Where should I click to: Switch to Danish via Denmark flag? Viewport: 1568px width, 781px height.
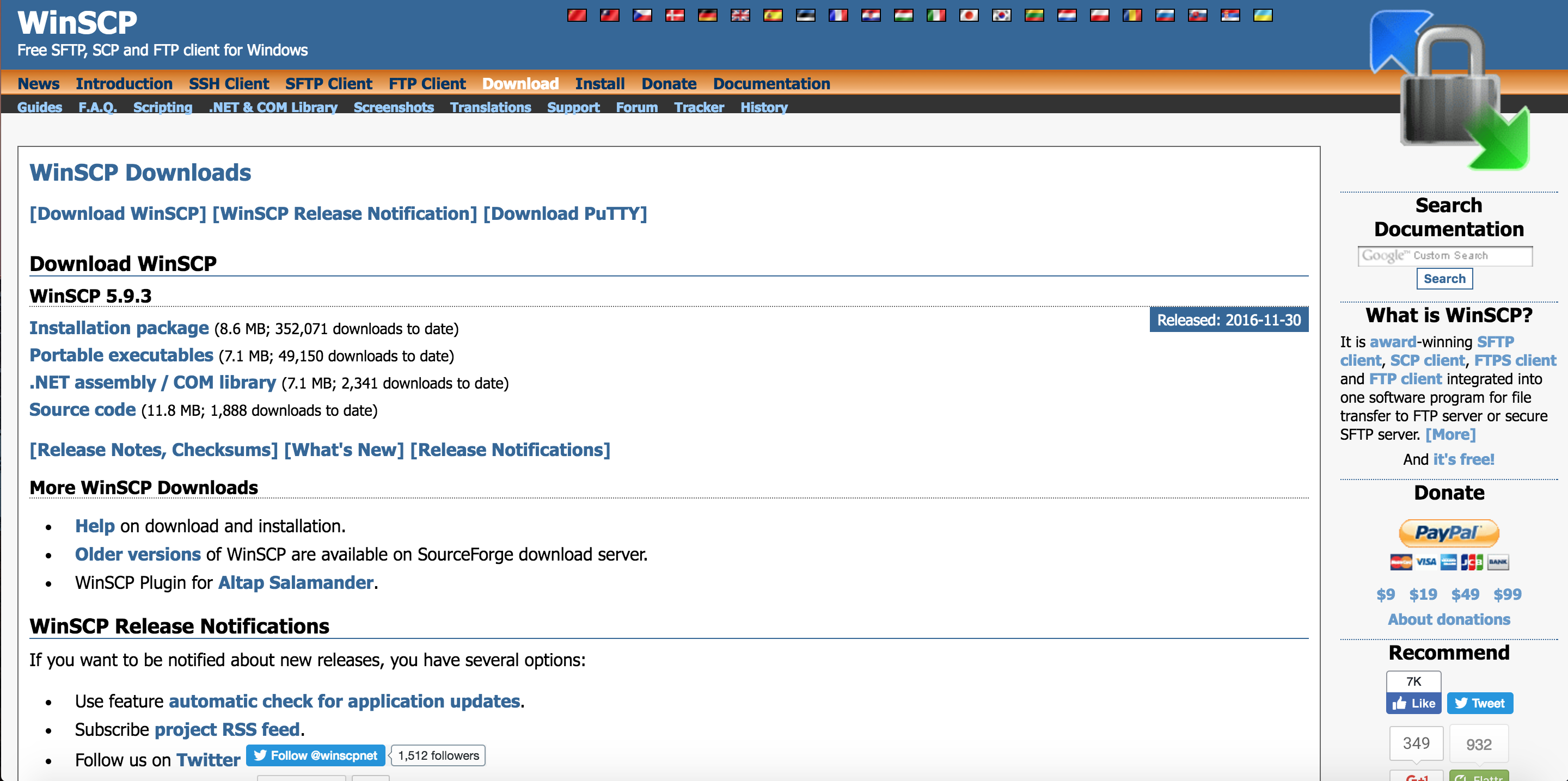tap(675, 15)
